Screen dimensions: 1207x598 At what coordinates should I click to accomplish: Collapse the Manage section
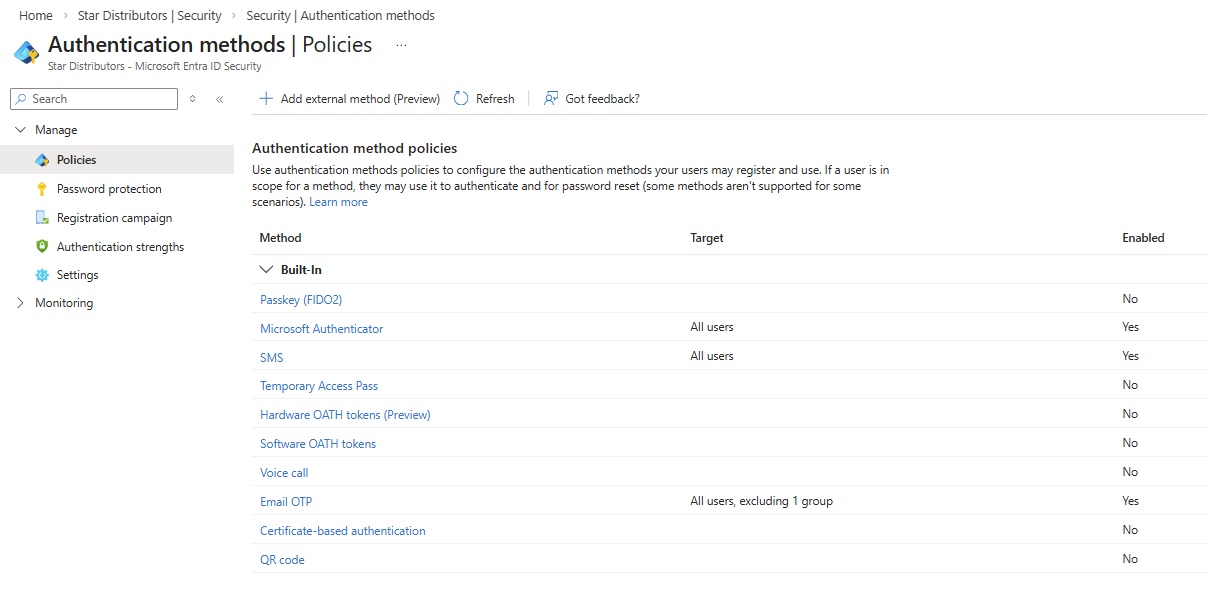(x=21, y=130)
